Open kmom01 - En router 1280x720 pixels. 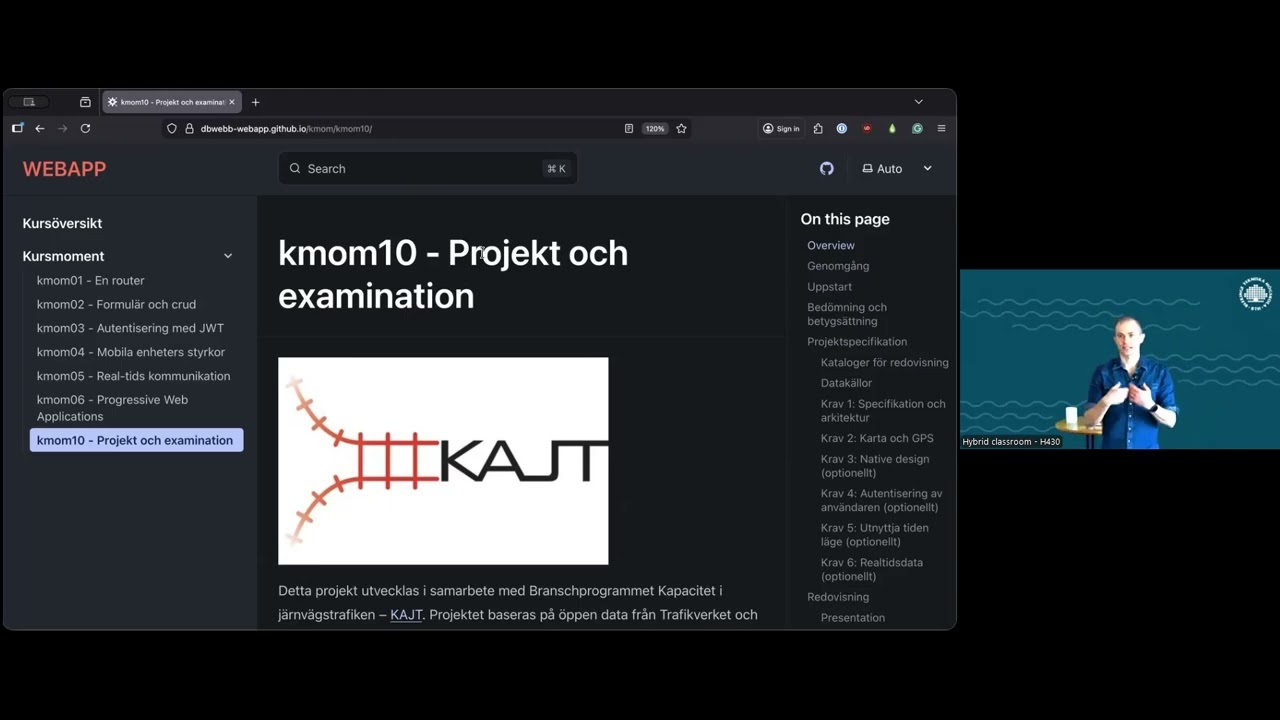pos(91,280)
